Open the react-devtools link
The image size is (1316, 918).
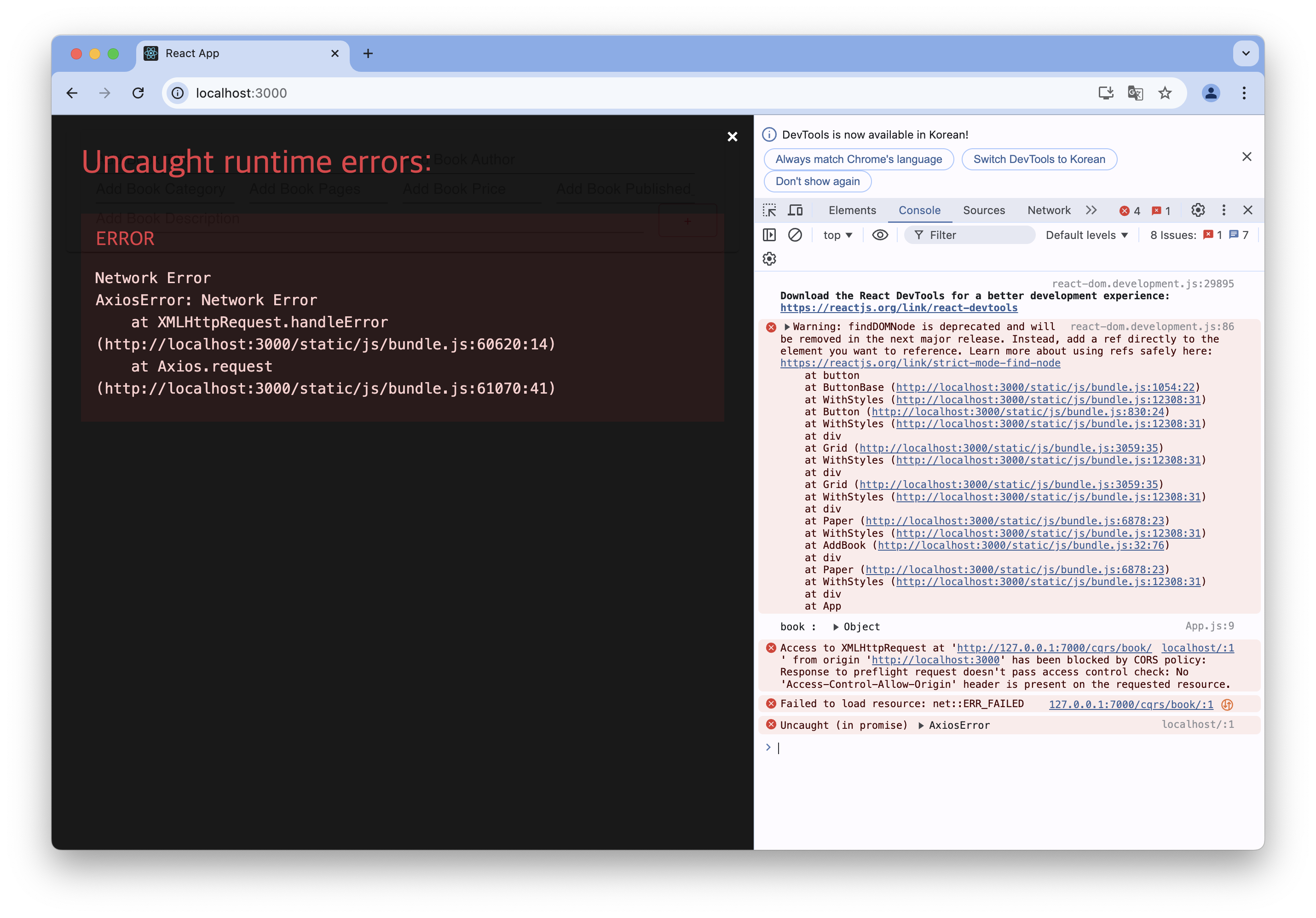tap(898, 308)
